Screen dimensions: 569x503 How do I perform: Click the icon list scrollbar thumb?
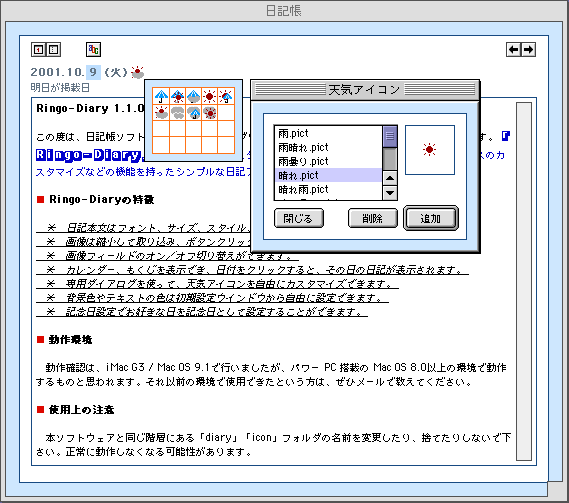pos(390,136)
